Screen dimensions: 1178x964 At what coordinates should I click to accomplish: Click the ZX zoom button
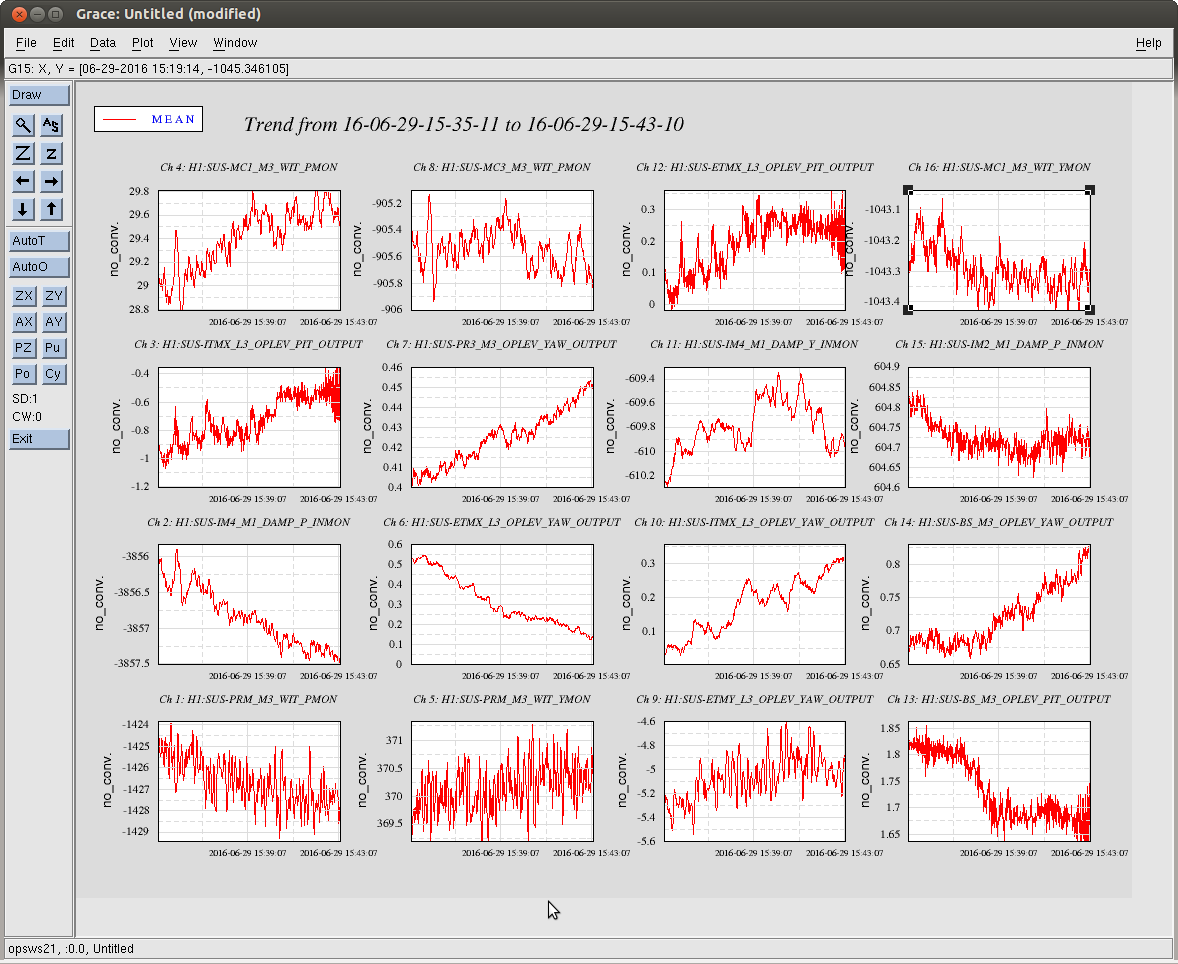[x=24, y=295]
